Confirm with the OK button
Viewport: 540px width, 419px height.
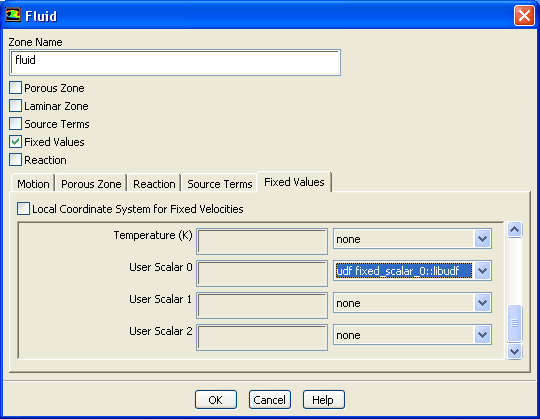(x=216, y=400)
